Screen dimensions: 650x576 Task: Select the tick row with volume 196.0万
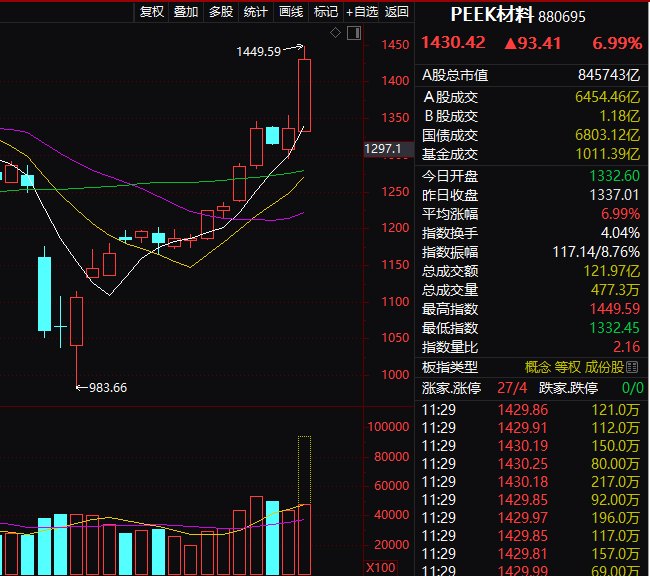coord(531,518)
